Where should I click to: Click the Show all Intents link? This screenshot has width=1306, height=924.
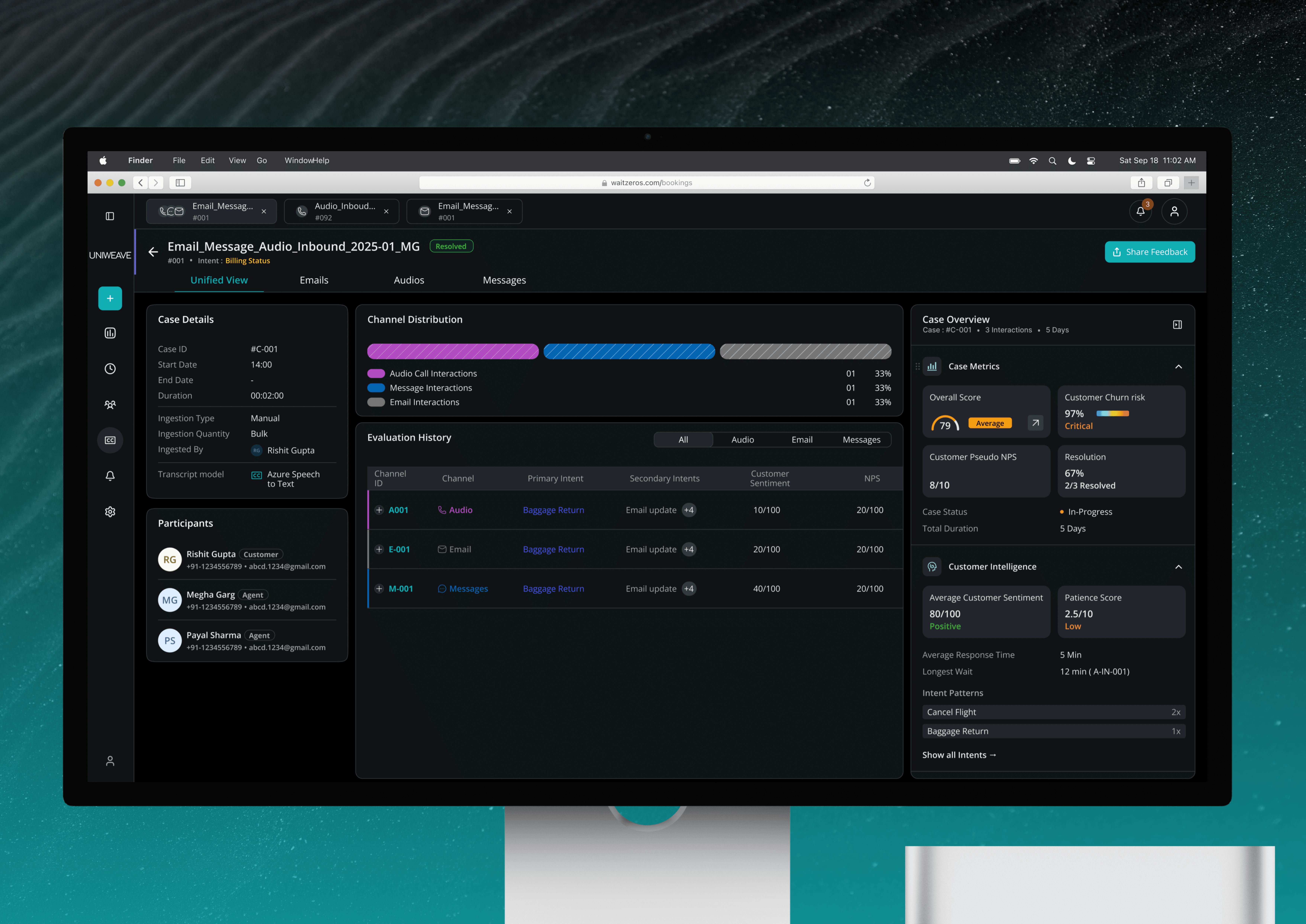click(x=959, y=755)
